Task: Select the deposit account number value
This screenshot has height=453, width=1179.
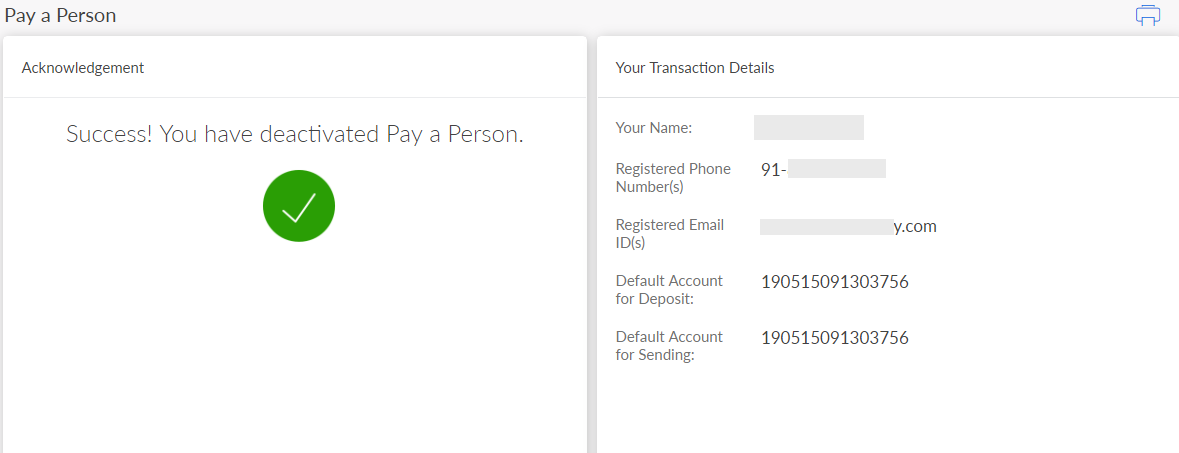Action: [x=834, y=282]
